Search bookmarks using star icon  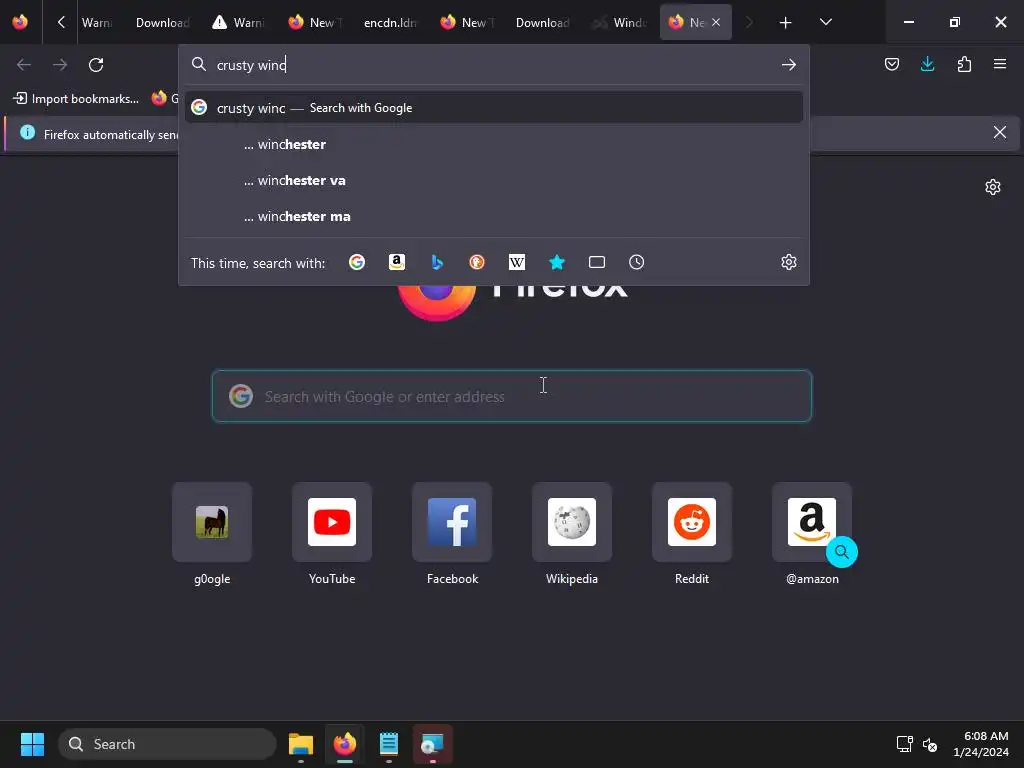[556, 263]
